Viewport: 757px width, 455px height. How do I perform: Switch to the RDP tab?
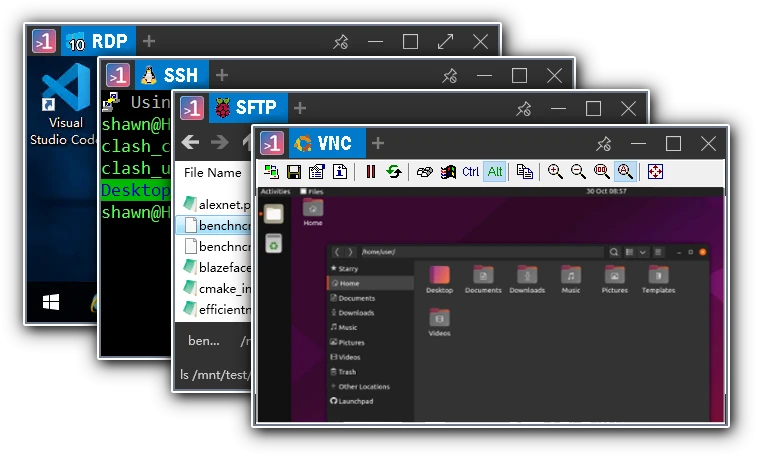(x=98, y=42)
